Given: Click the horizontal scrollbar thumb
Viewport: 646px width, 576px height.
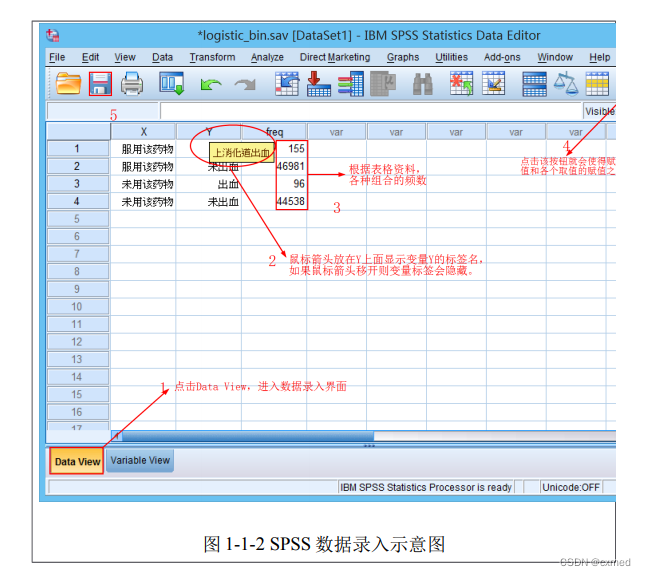Looking at the screenshot, I should pos(248,436).
